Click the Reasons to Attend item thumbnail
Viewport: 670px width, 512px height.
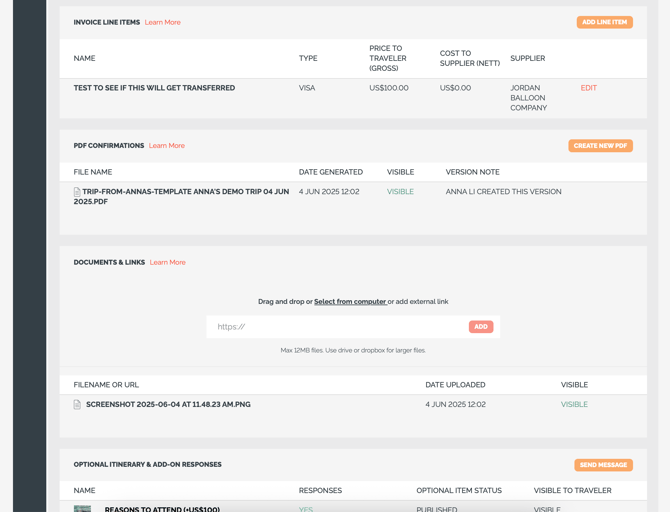point(83,508)
